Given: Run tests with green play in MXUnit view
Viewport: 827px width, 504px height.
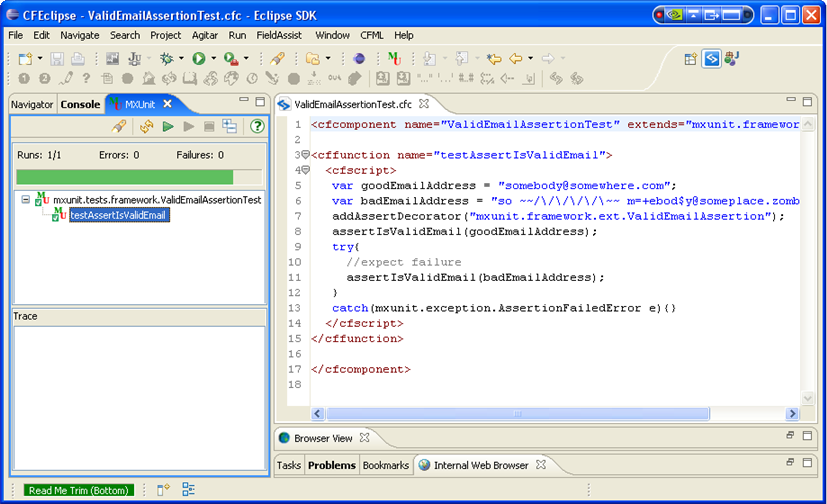Looking at the screenshot, I should 168,127.
